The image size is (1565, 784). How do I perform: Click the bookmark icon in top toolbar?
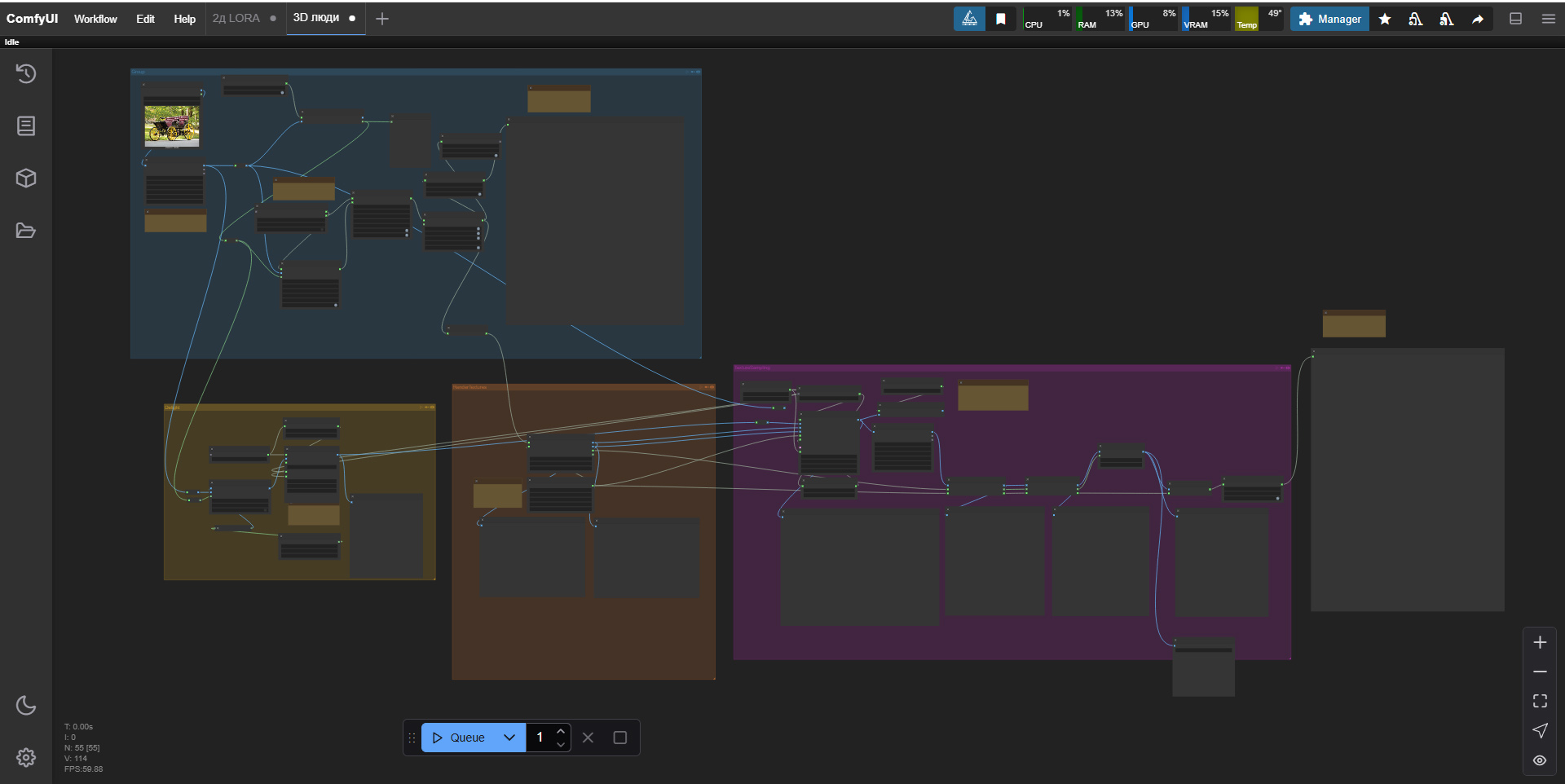1001,19
